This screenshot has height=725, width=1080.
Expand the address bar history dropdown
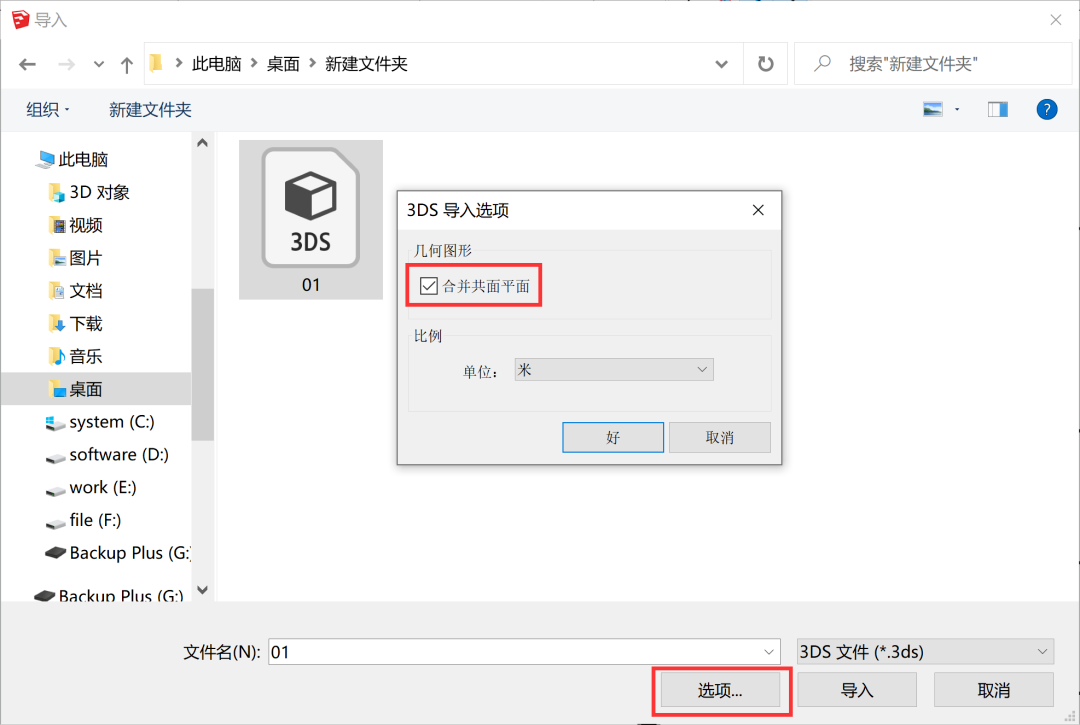[721, 64]
